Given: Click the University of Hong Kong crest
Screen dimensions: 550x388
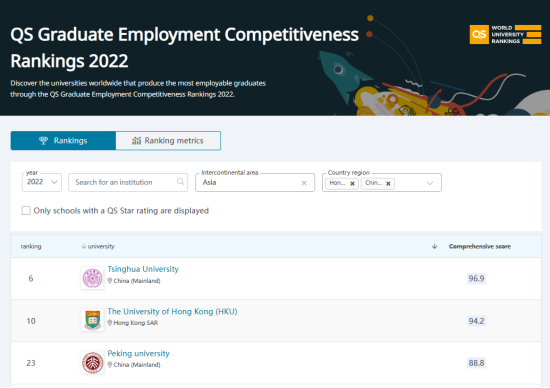Looking at the screenshot, I should pyautogui.click(x=92, y=320).
